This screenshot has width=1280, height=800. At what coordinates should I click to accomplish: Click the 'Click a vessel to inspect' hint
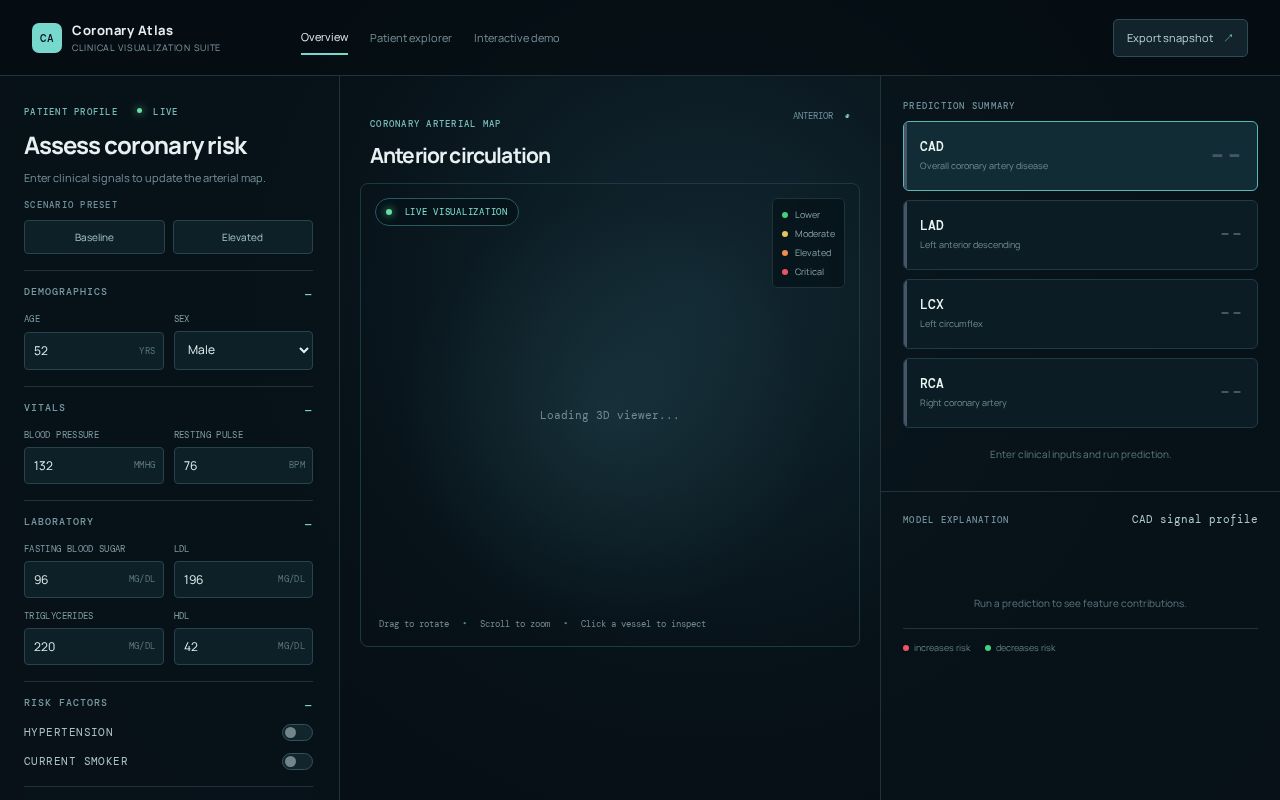[x=643, y=624]
